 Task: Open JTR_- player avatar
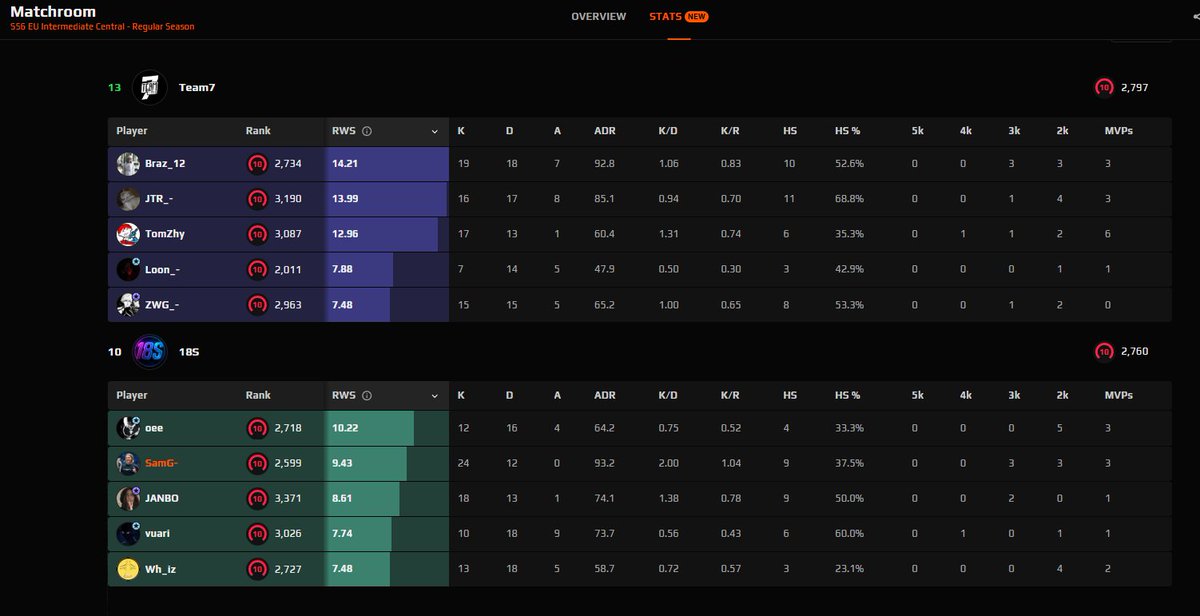tap(128, 199)
